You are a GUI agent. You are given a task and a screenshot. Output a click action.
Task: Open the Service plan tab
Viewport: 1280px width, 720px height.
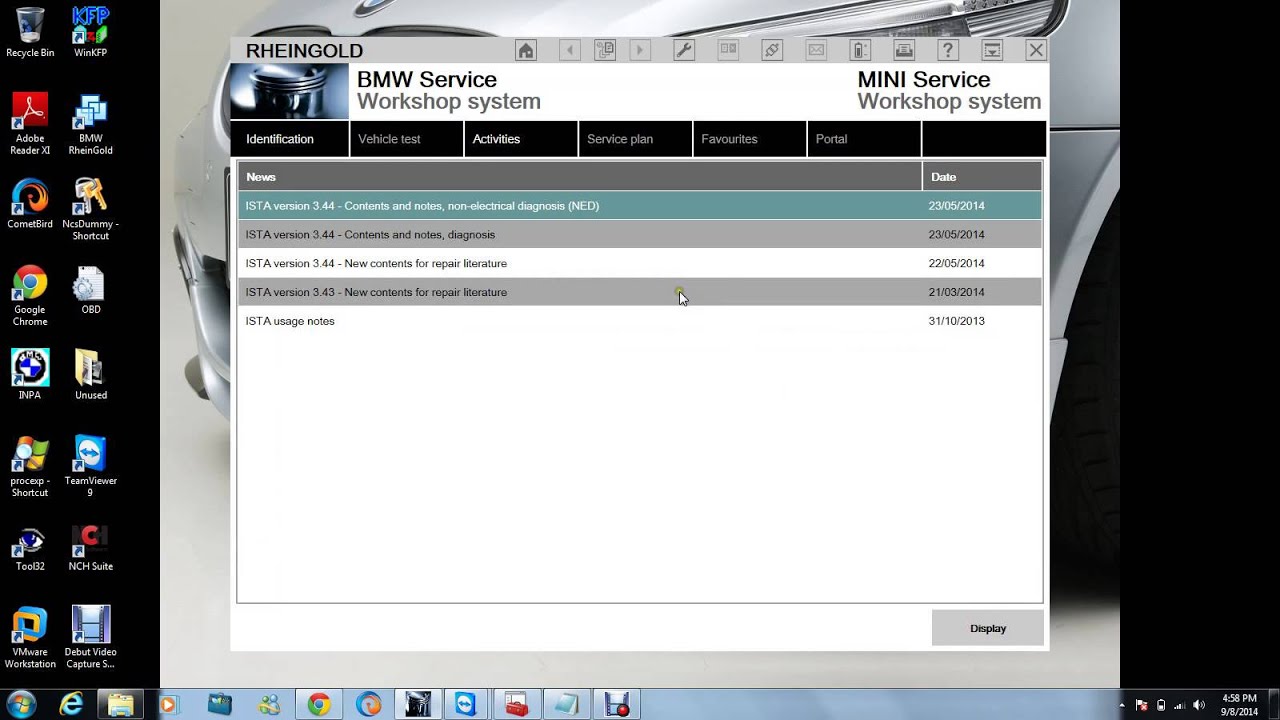[635, 139]
